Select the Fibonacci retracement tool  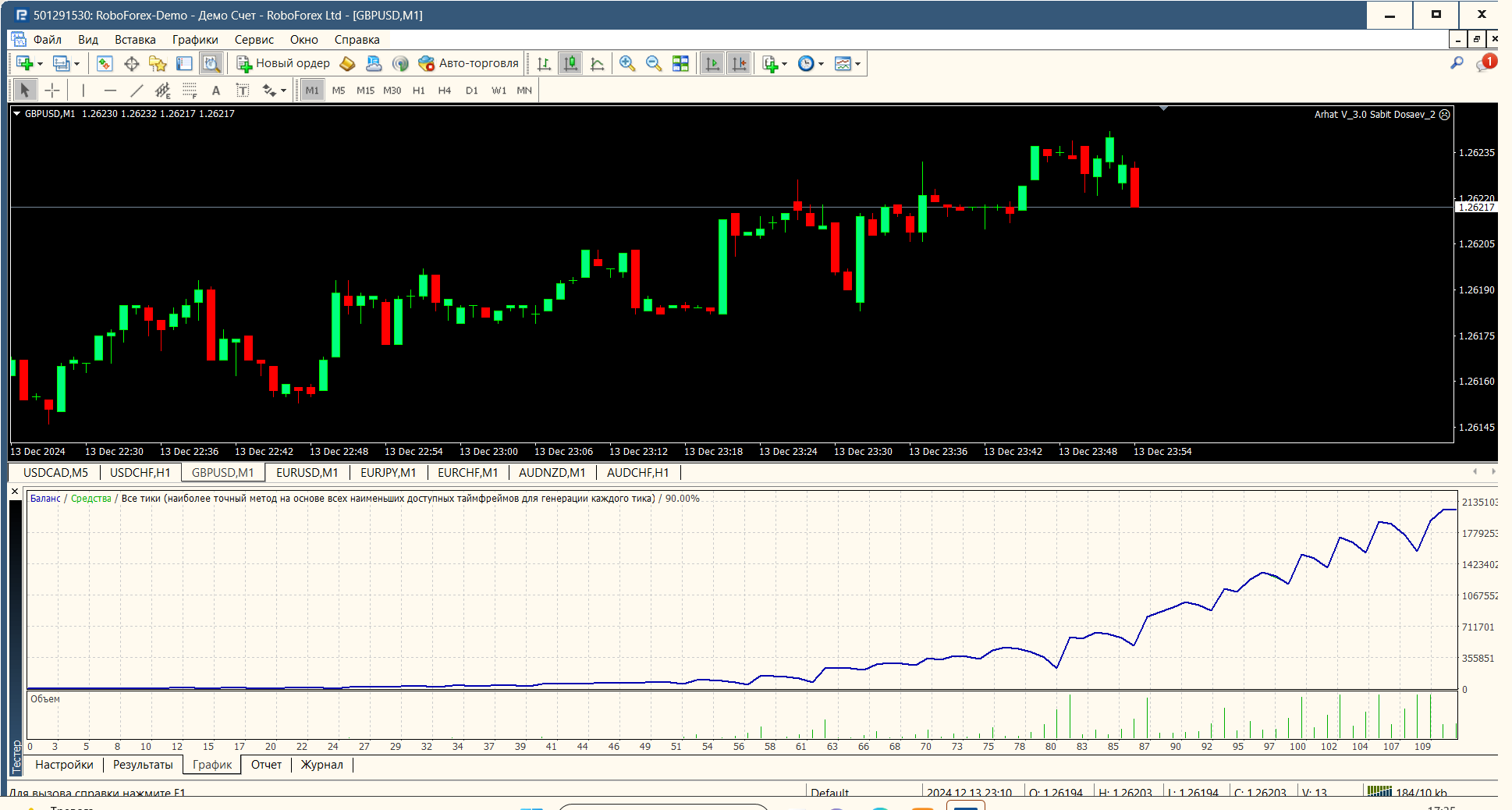click(190, 91)
